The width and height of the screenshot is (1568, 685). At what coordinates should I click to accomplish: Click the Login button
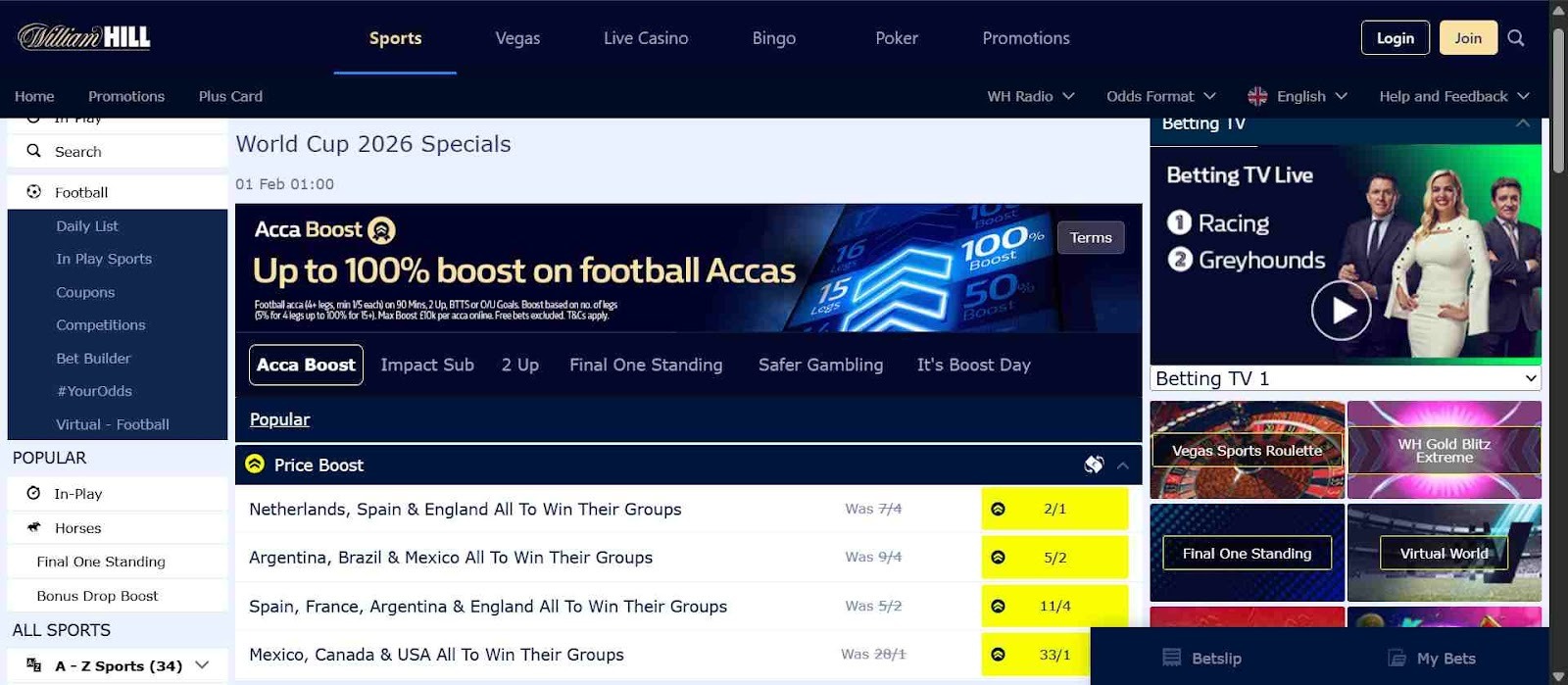tap(1395, 37)
